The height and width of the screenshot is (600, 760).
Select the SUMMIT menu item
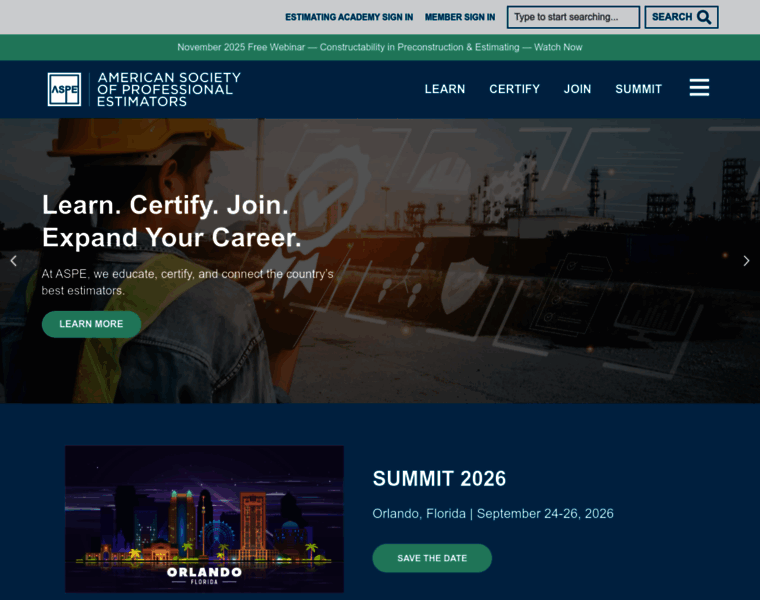[638, 89]
